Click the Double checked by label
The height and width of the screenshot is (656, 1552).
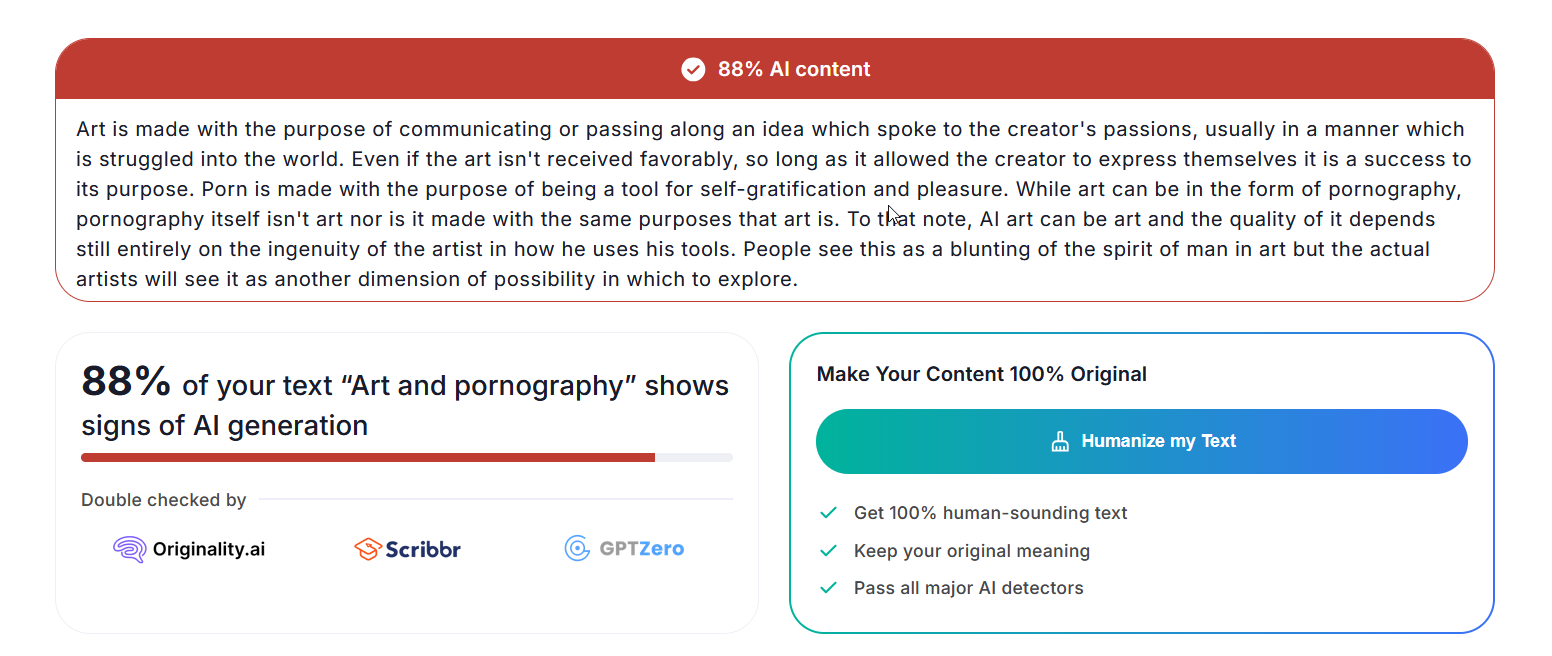click(163, 500)
